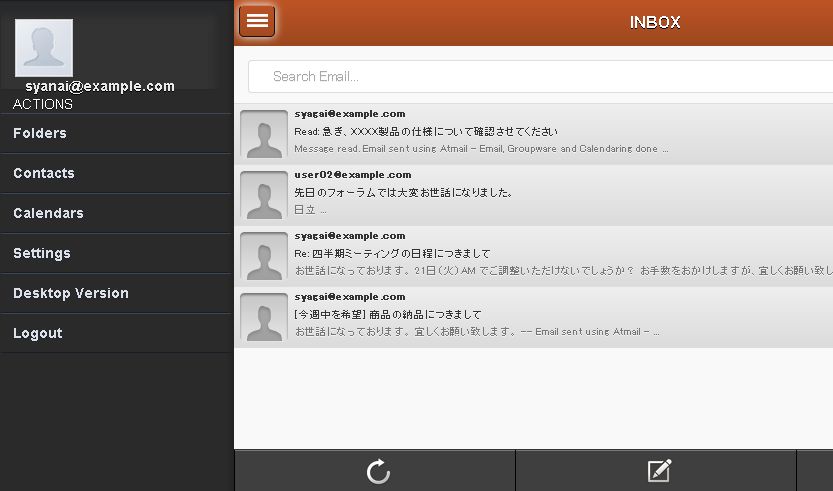Click the syanai profile avatar picture

click(x=44, y=48)
